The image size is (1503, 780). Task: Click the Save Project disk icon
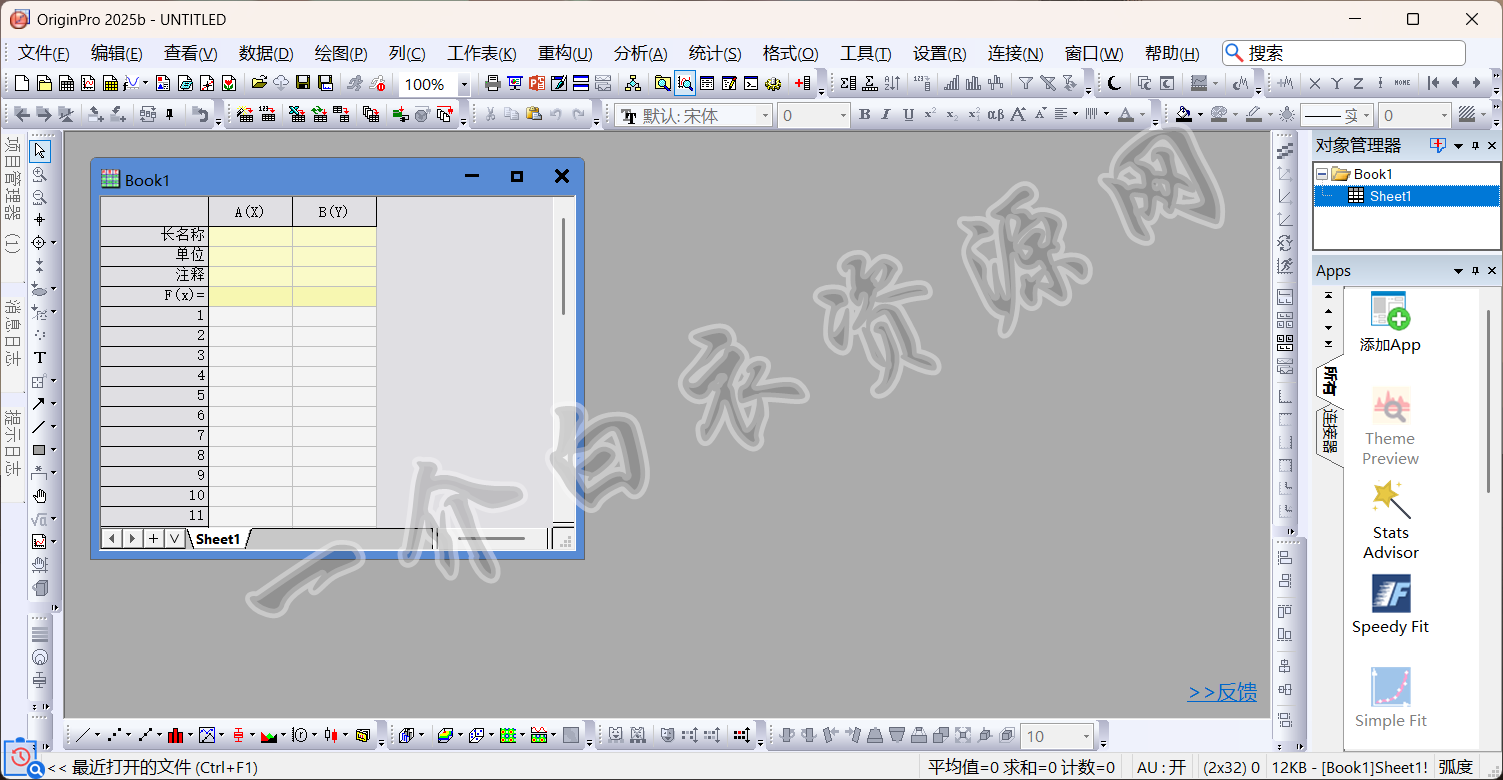tap(303, 83)
